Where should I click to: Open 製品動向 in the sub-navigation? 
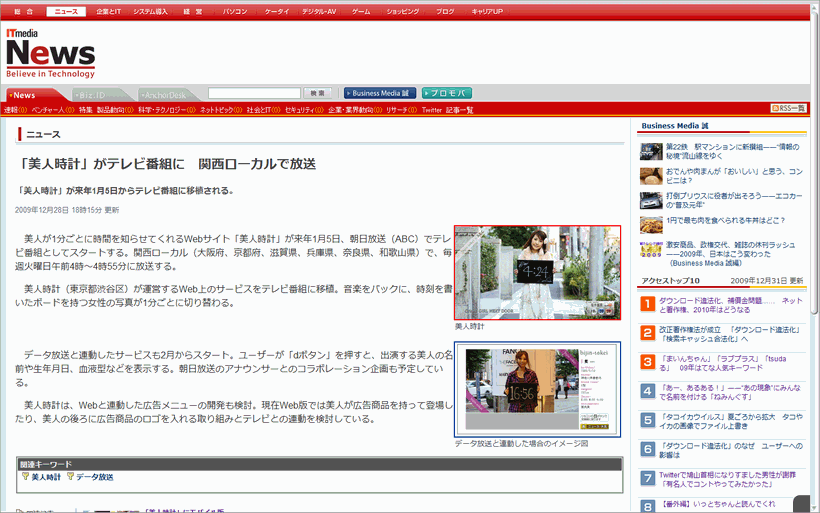(115, 110)
